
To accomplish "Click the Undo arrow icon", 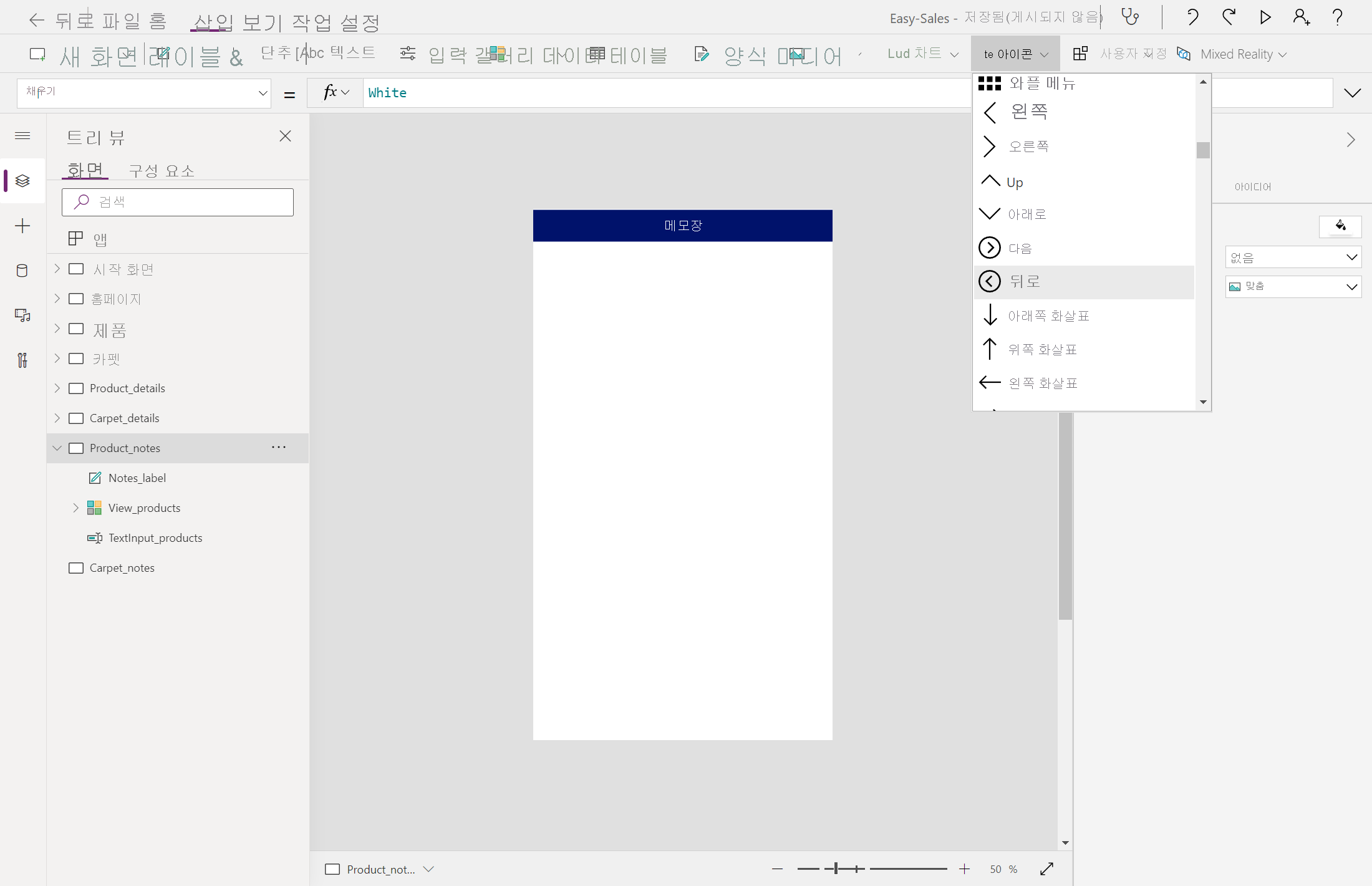I will click(1192, 17).
